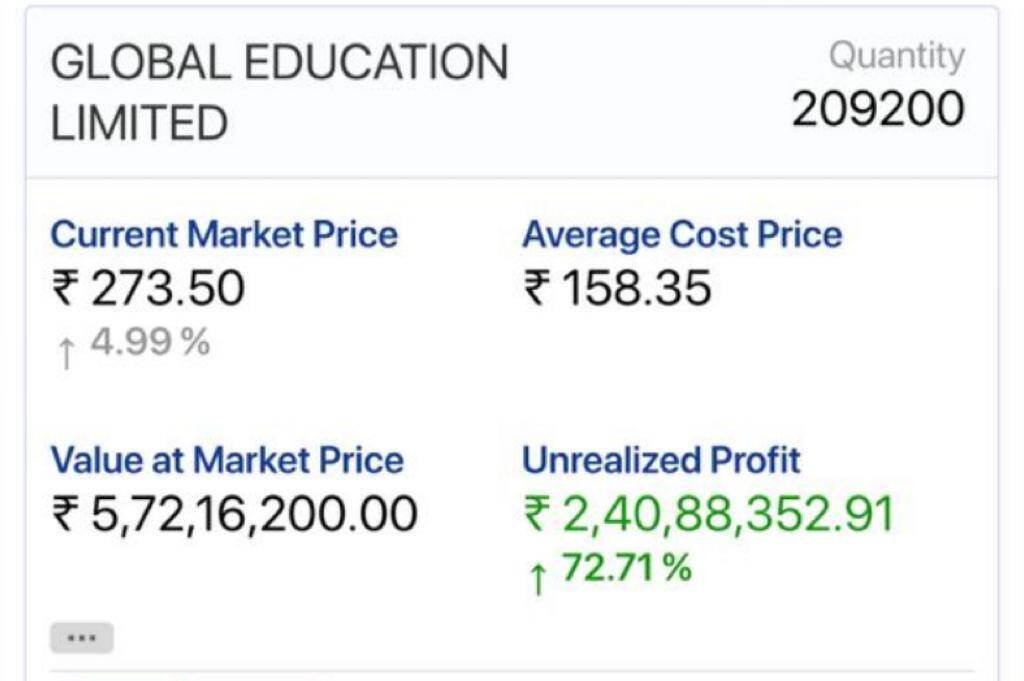
Task: Select the market value amount 5,72,16,200.00
Action: click(x=254, y=514)
